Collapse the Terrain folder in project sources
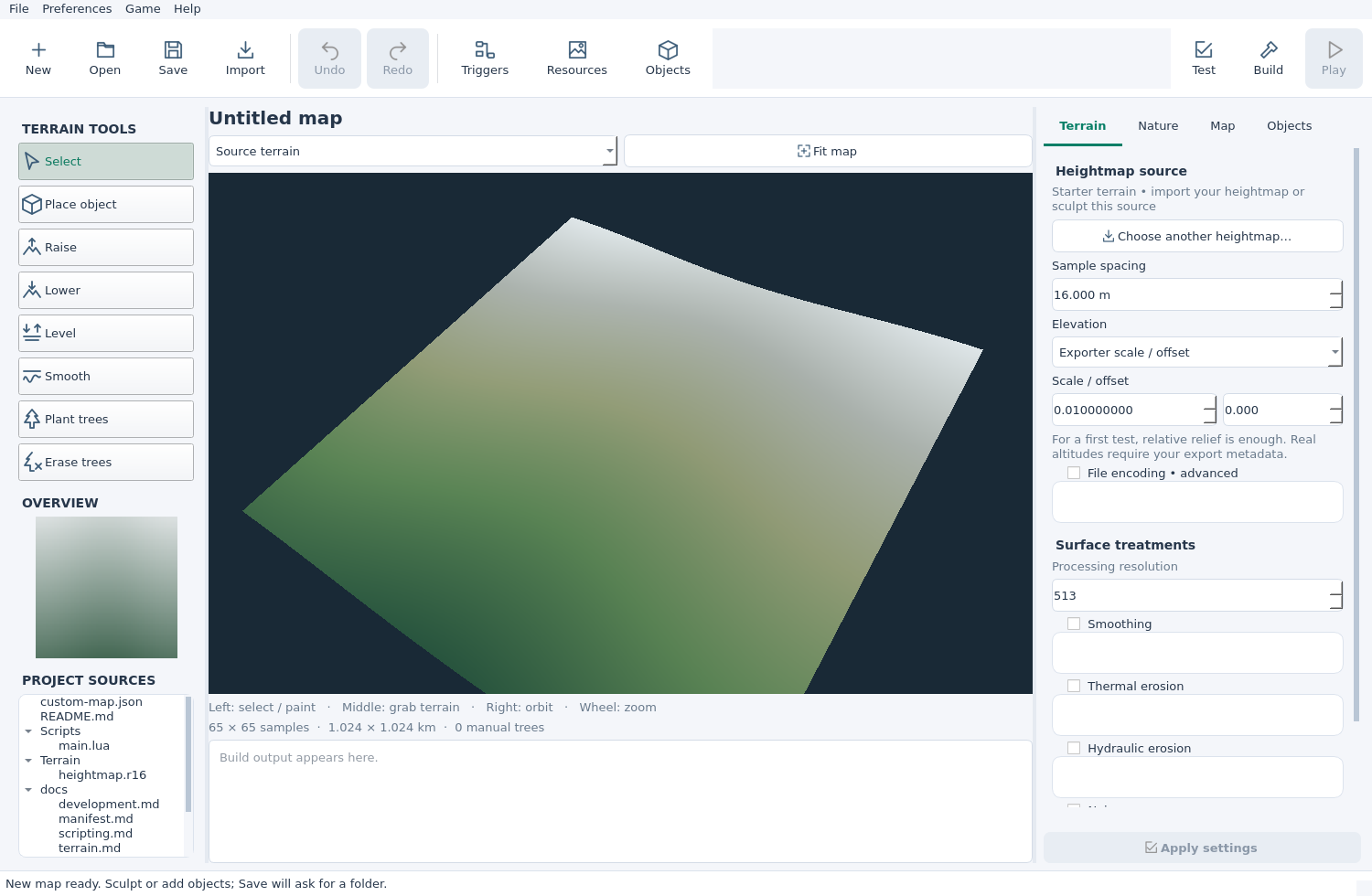 28,761
